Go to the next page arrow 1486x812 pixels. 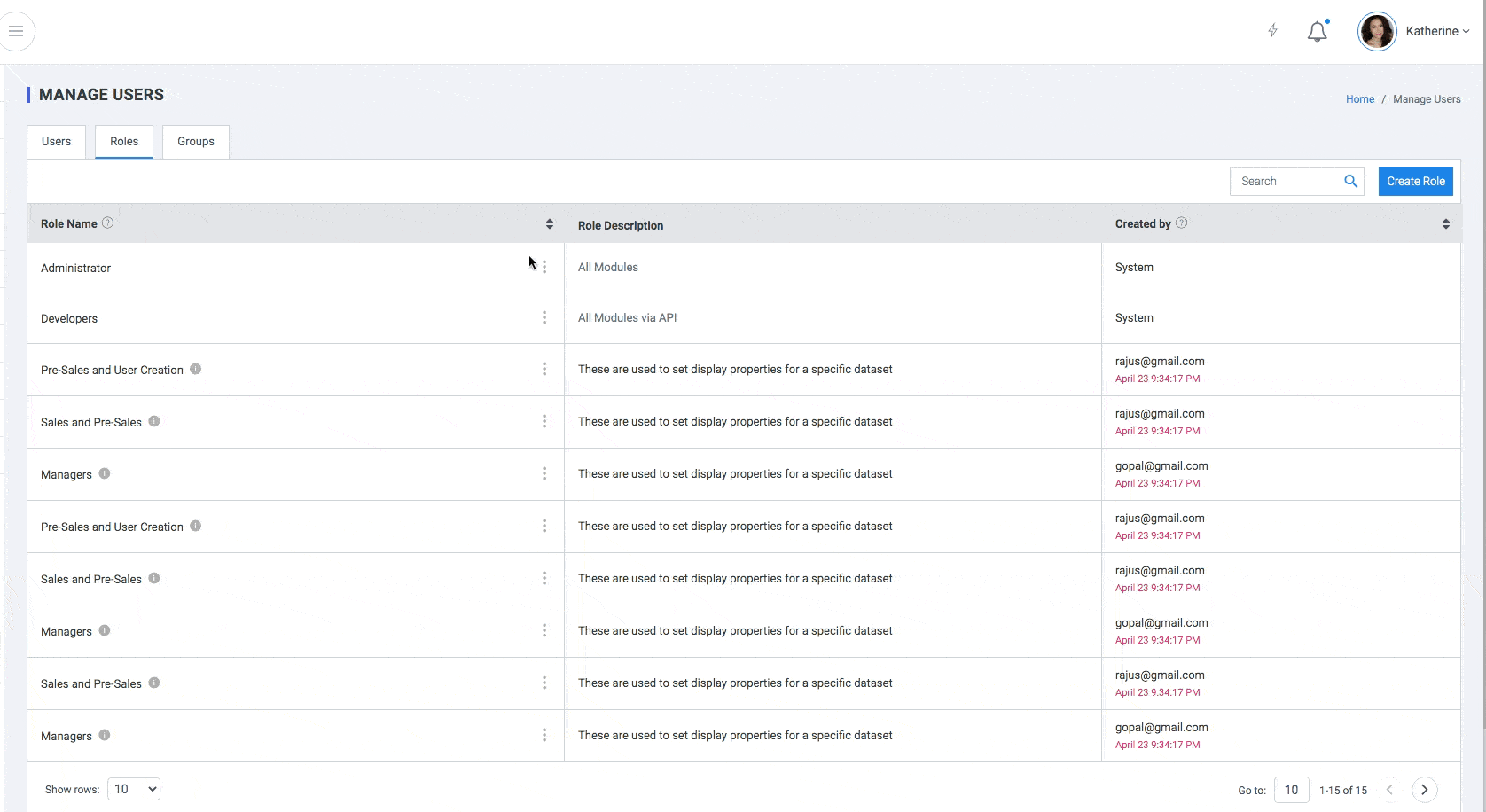[1425, 790]
